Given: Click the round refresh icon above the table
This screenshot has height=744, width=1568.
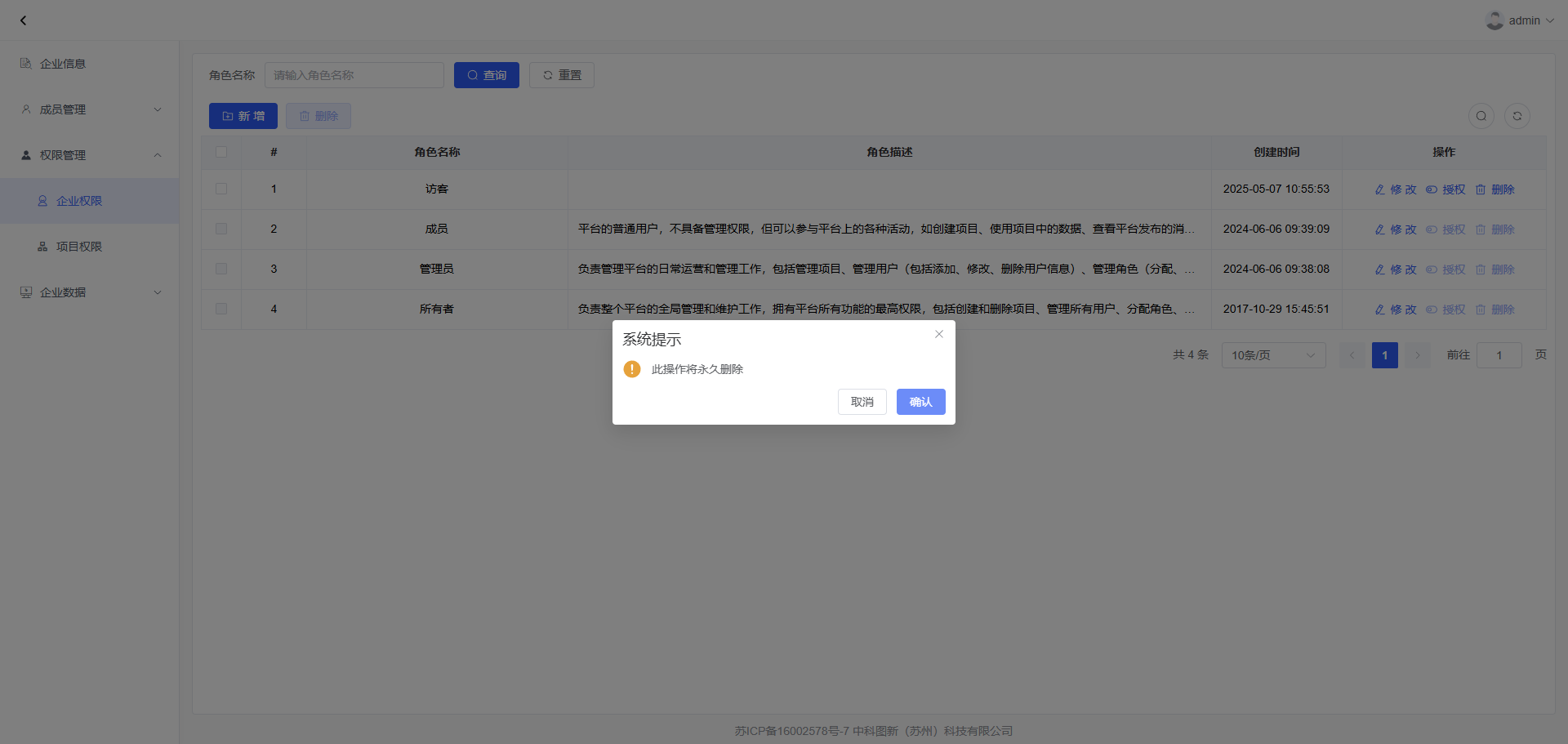Looking at the screenshot, I should click(1517, 116).
